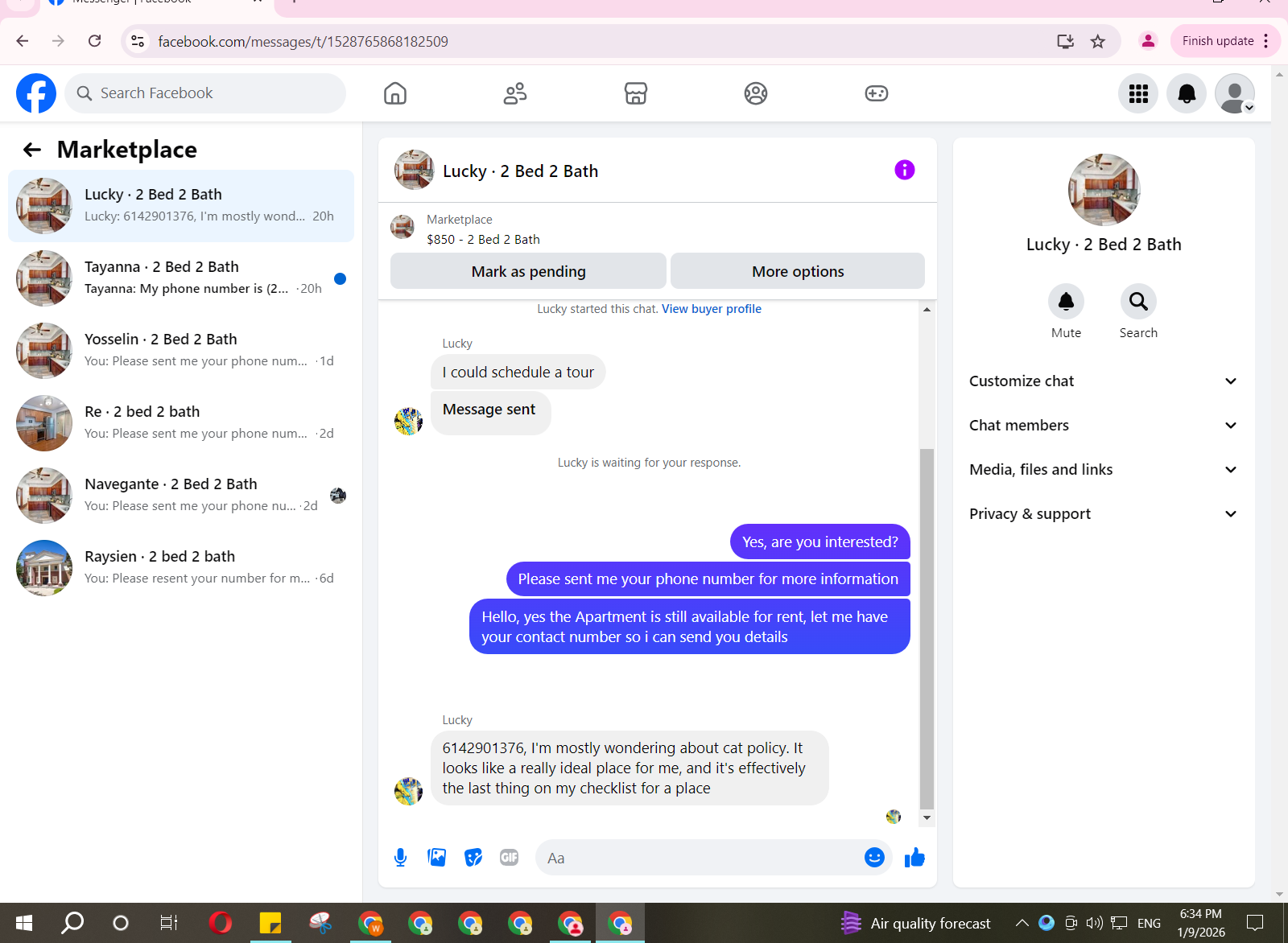This screenshot has height=943, width=1288.
Task: Go back in the browser
Action: [x=23, y=41]
